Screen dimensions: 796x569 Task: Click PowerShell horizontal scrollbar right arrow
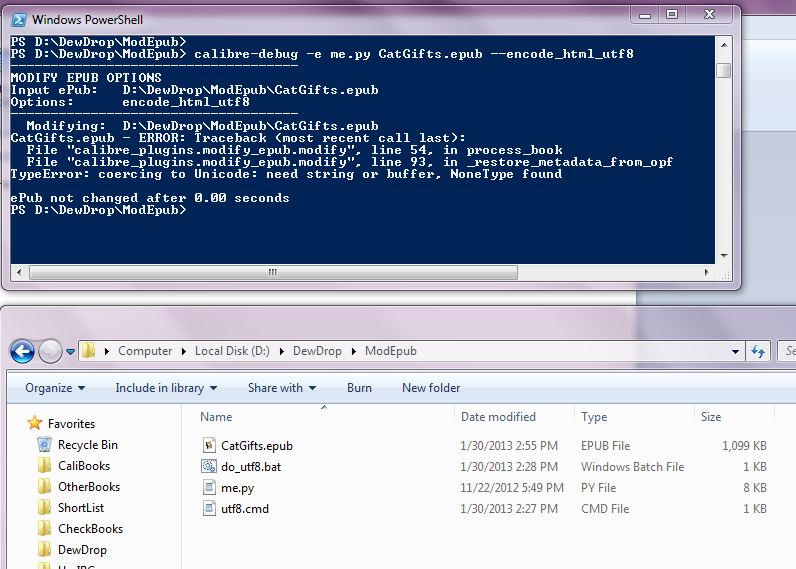(707, 273)
